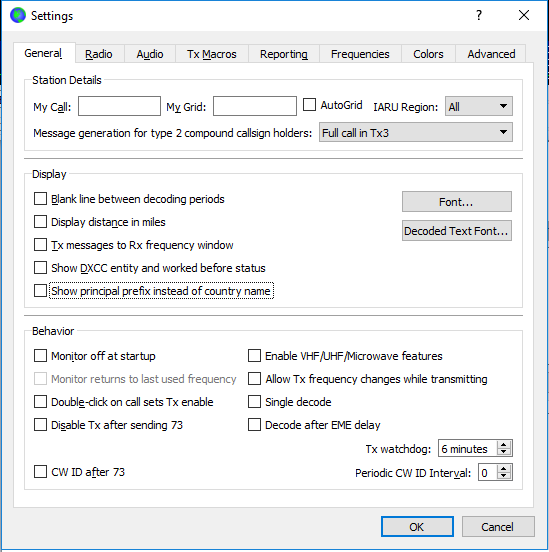The image size is (549, 552).
Task: Expand compound callsign message generation dropdown
Action: click(x=416, y=132)
